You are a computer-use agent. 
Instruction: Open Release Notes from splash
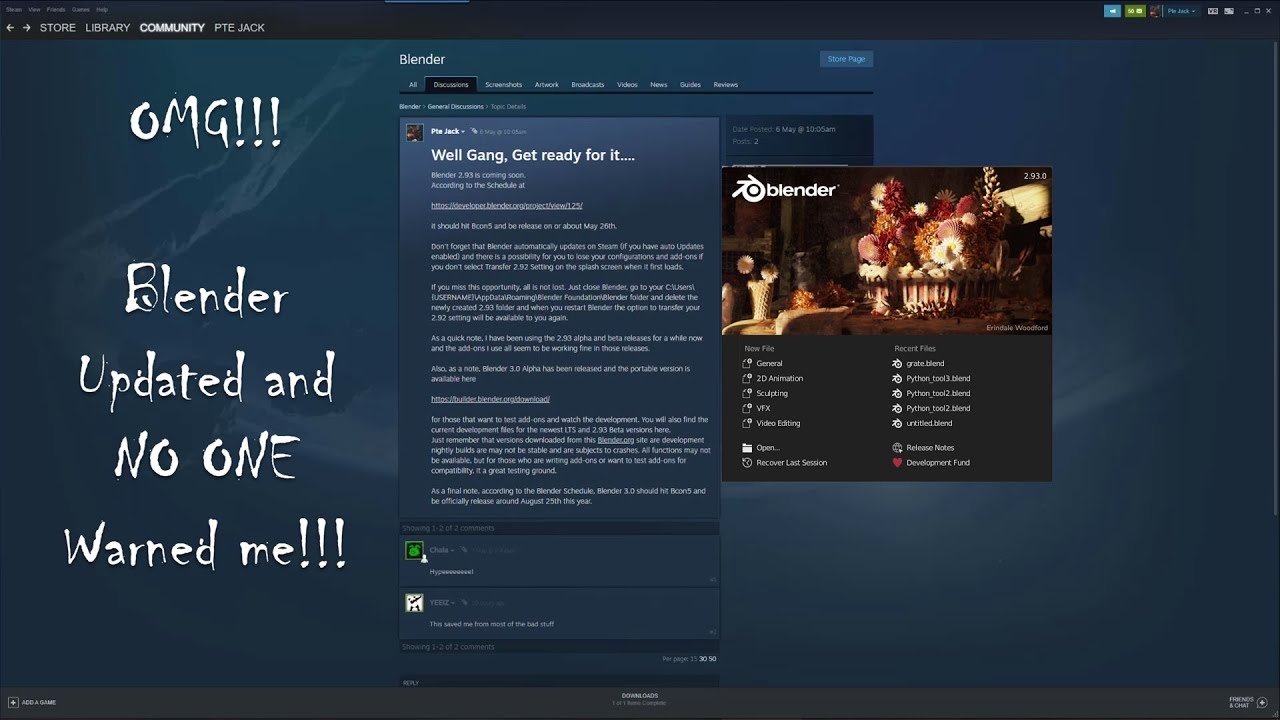923,448
